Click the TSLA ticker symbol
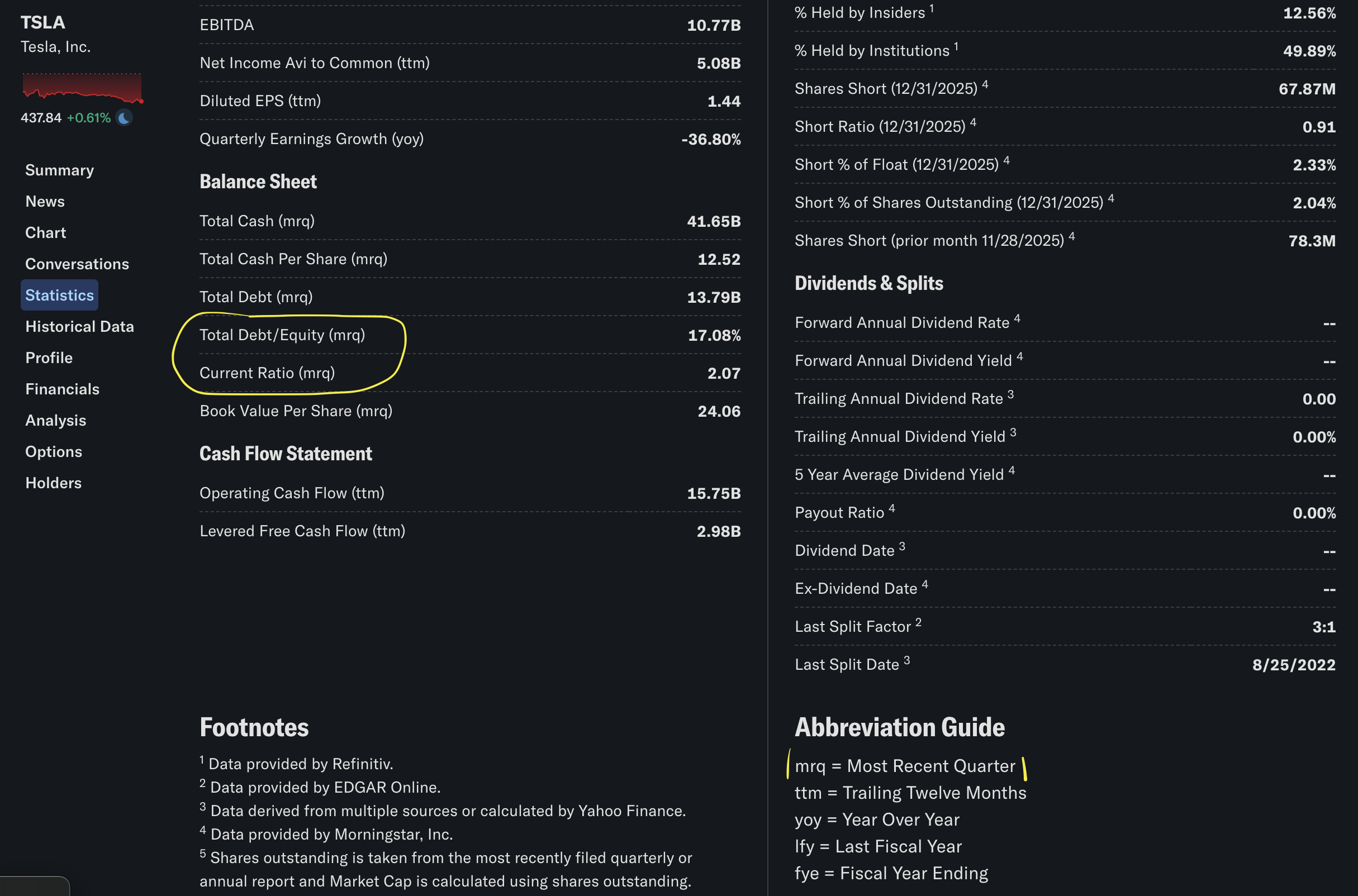The width and height of the screenshot is (1358, 896). (43, 22)
